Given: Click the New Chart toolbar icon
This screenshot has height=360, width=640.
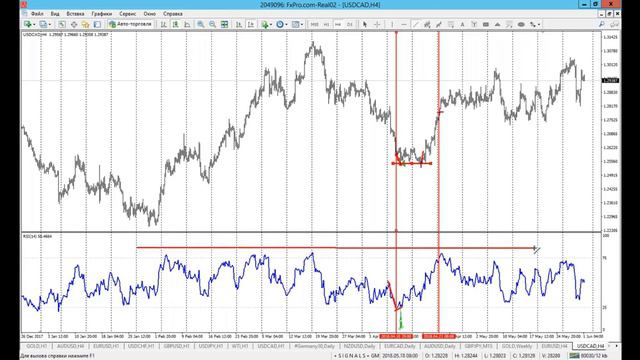Looking at the screenshot, I should [28, 24].
